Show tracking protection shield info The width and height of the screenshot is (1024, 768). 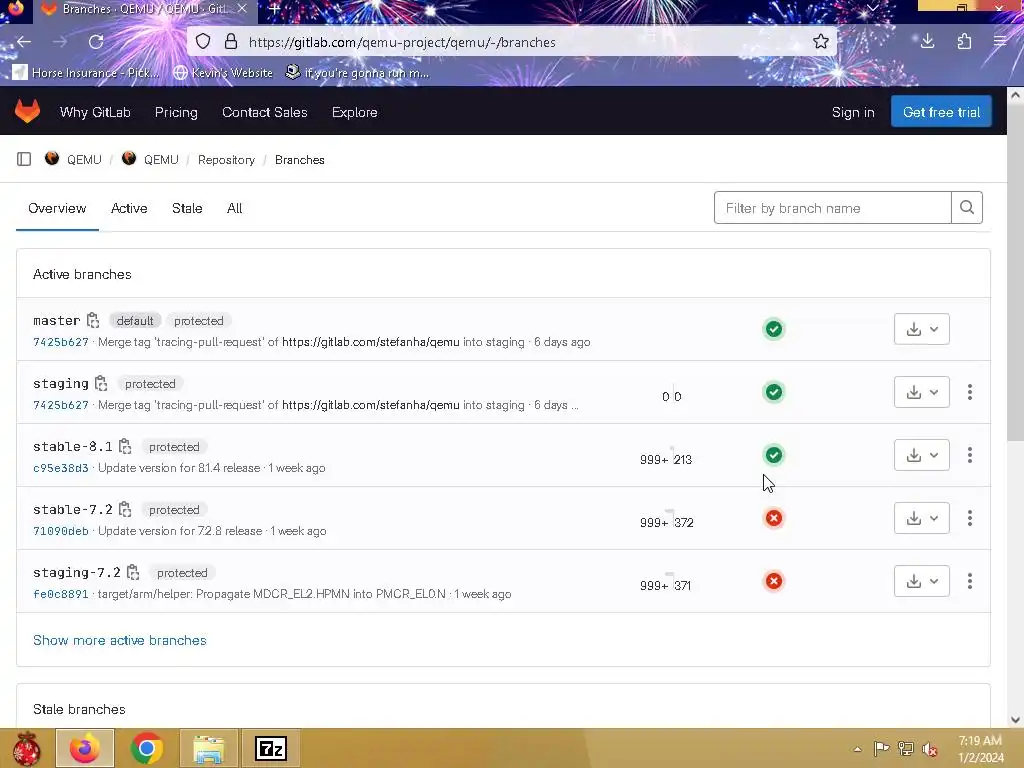tap(203, 42)
